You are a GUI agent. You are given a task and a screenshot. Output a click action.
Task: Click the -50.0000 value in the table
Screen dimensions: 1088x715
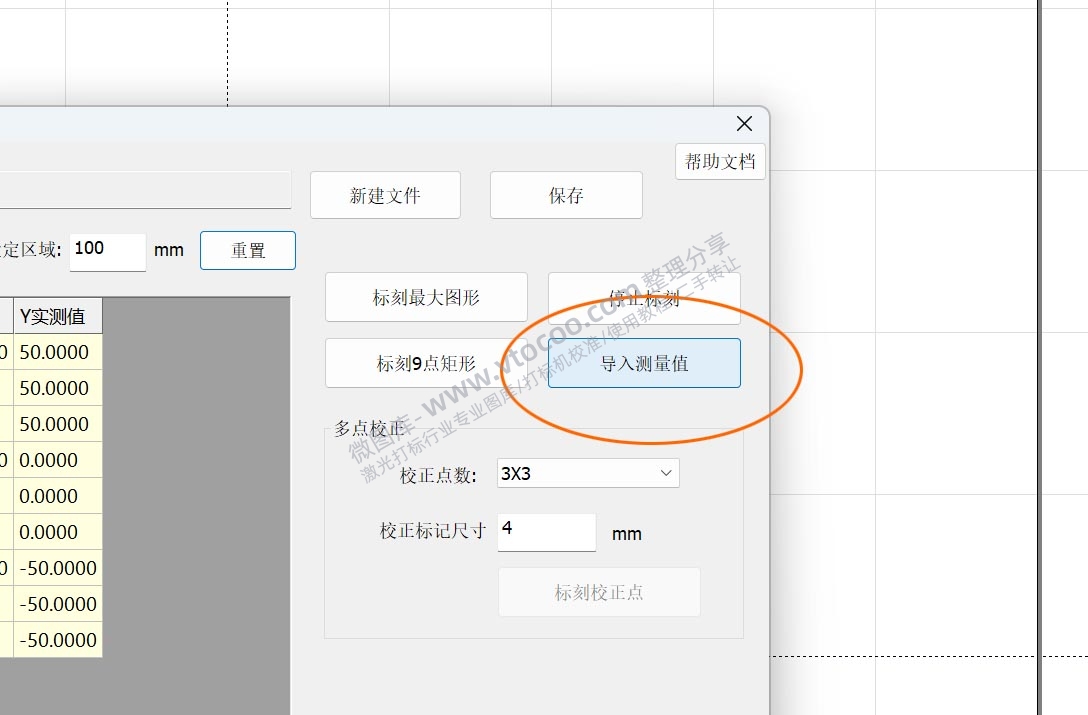click(x=62, y=567)
